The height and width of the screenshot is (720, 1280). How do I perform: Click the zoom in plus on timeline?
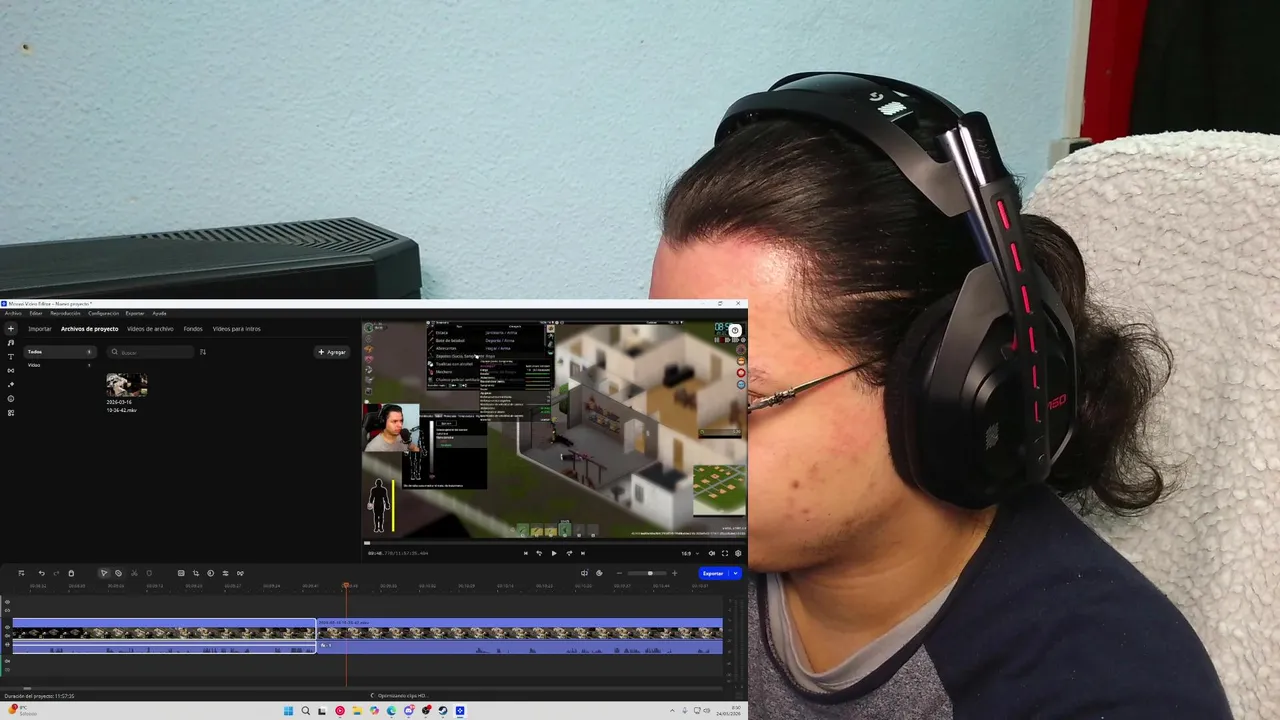click(674, 573)
